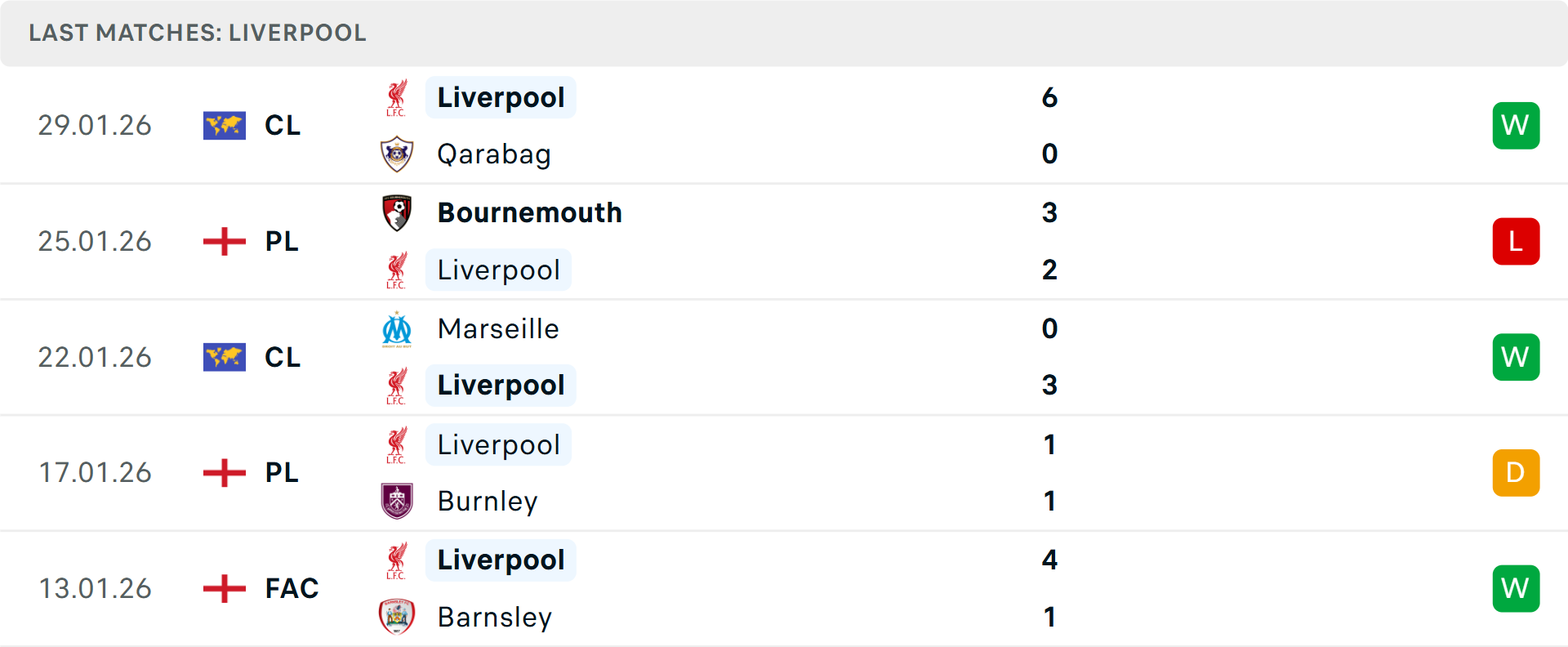Select the Barnsley team badge
Screen dimensions: 1568x647
coord(398,617)
